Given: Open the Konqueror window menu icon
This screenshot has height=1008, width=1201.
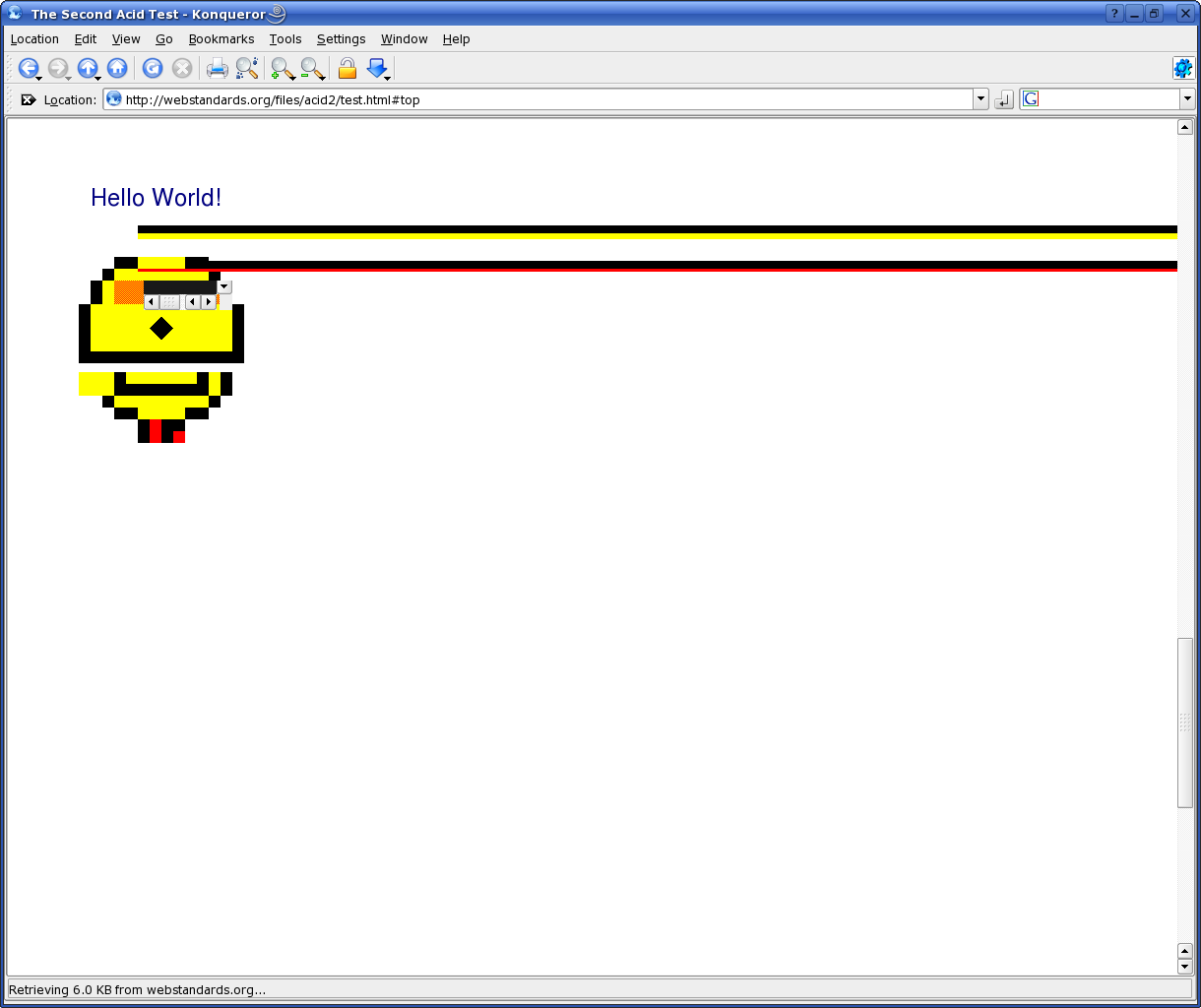Looking at the screenshot, I should 15,14.
